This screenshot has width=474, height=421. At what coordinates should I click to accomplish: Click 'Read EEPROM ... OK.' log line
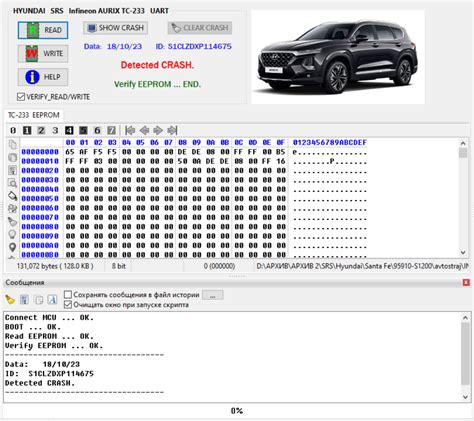coord(49,336)
